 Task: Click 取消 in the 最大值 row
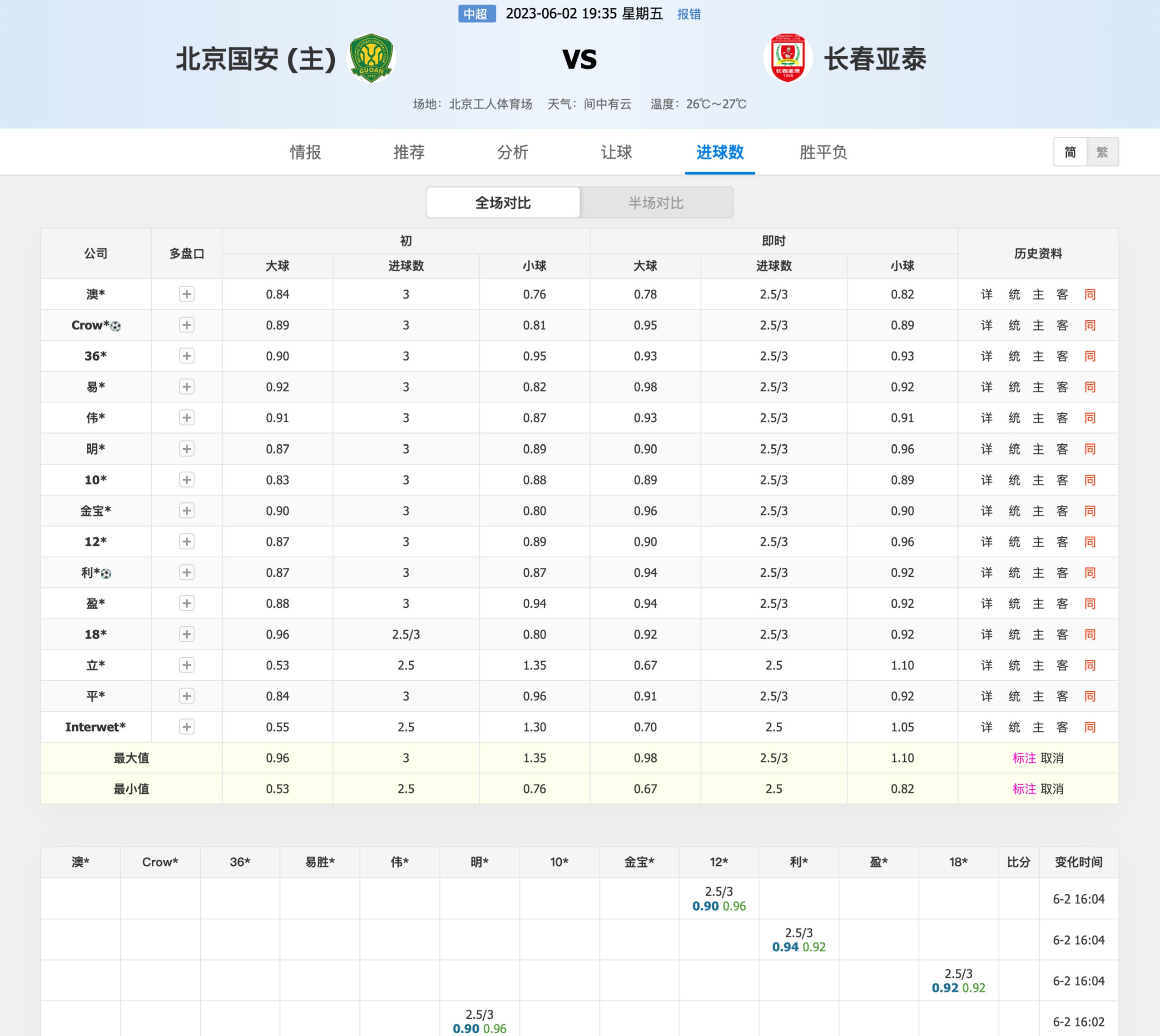point(1052,758)
